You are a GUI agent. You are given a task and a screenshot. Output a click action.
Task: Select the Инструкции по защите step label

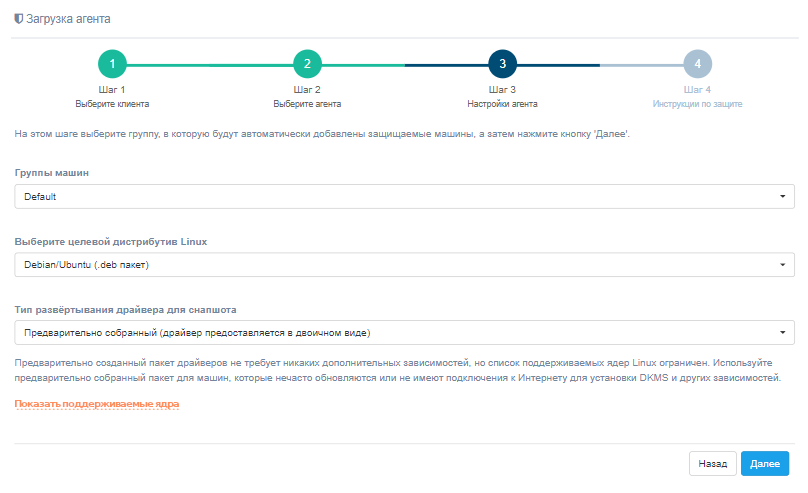click(697, 103)
